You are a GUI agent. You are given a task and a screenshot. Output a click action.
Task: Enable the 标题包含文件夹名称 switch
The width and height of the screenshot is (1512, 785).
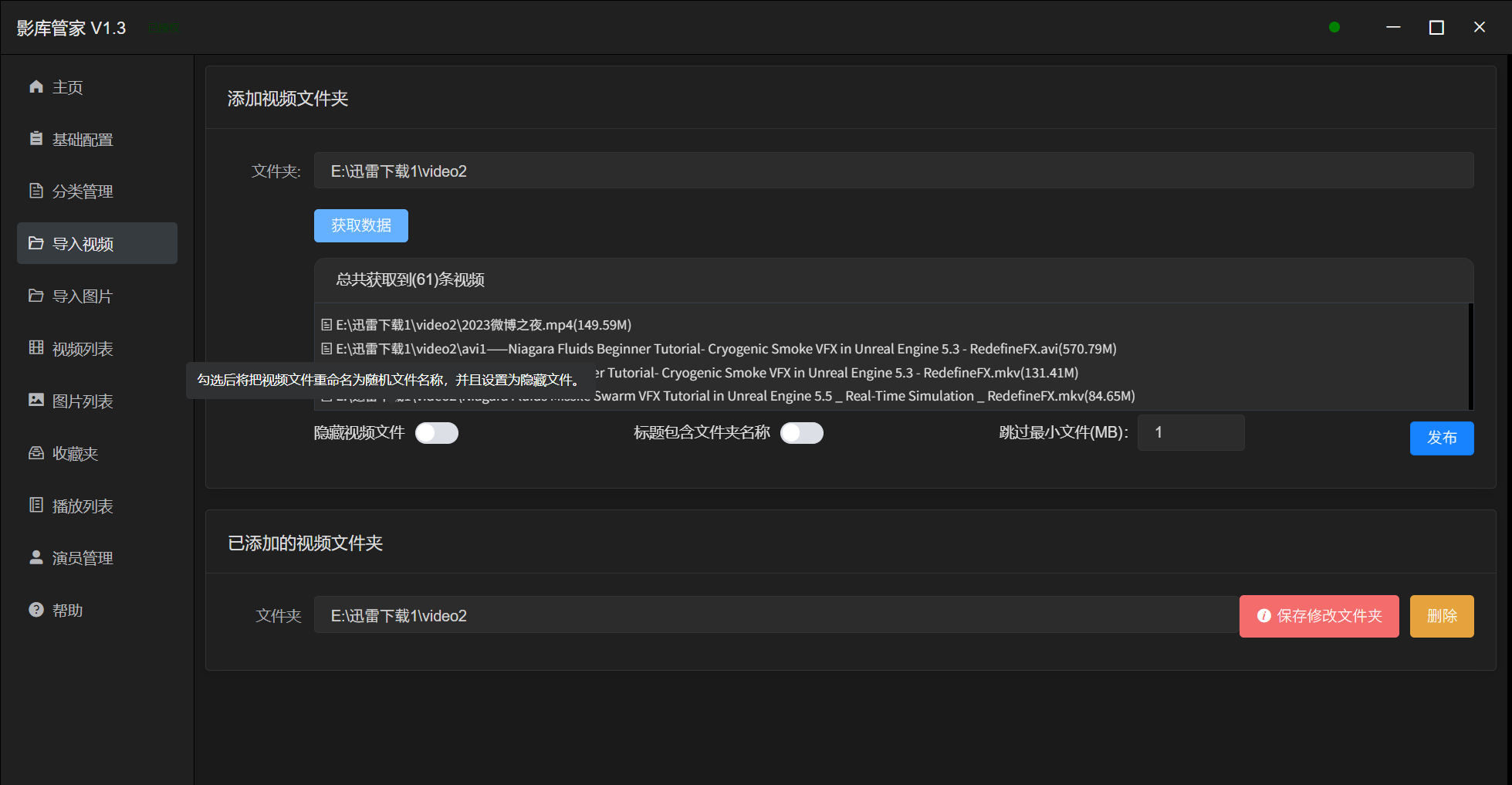pos(801,433)
